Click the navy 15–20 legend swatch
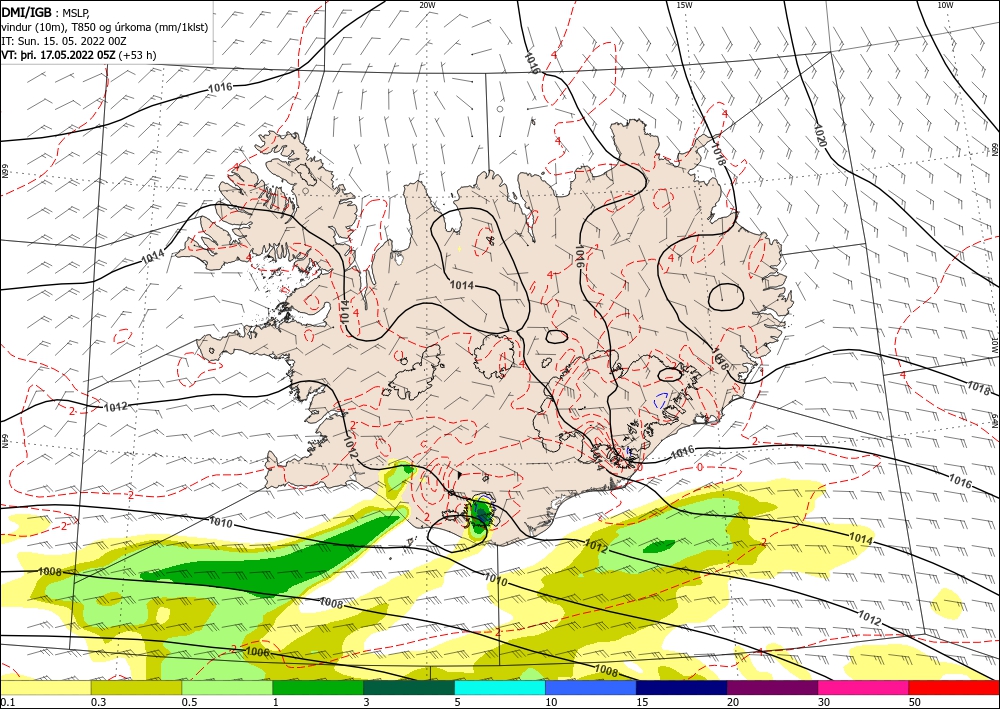 682,687
